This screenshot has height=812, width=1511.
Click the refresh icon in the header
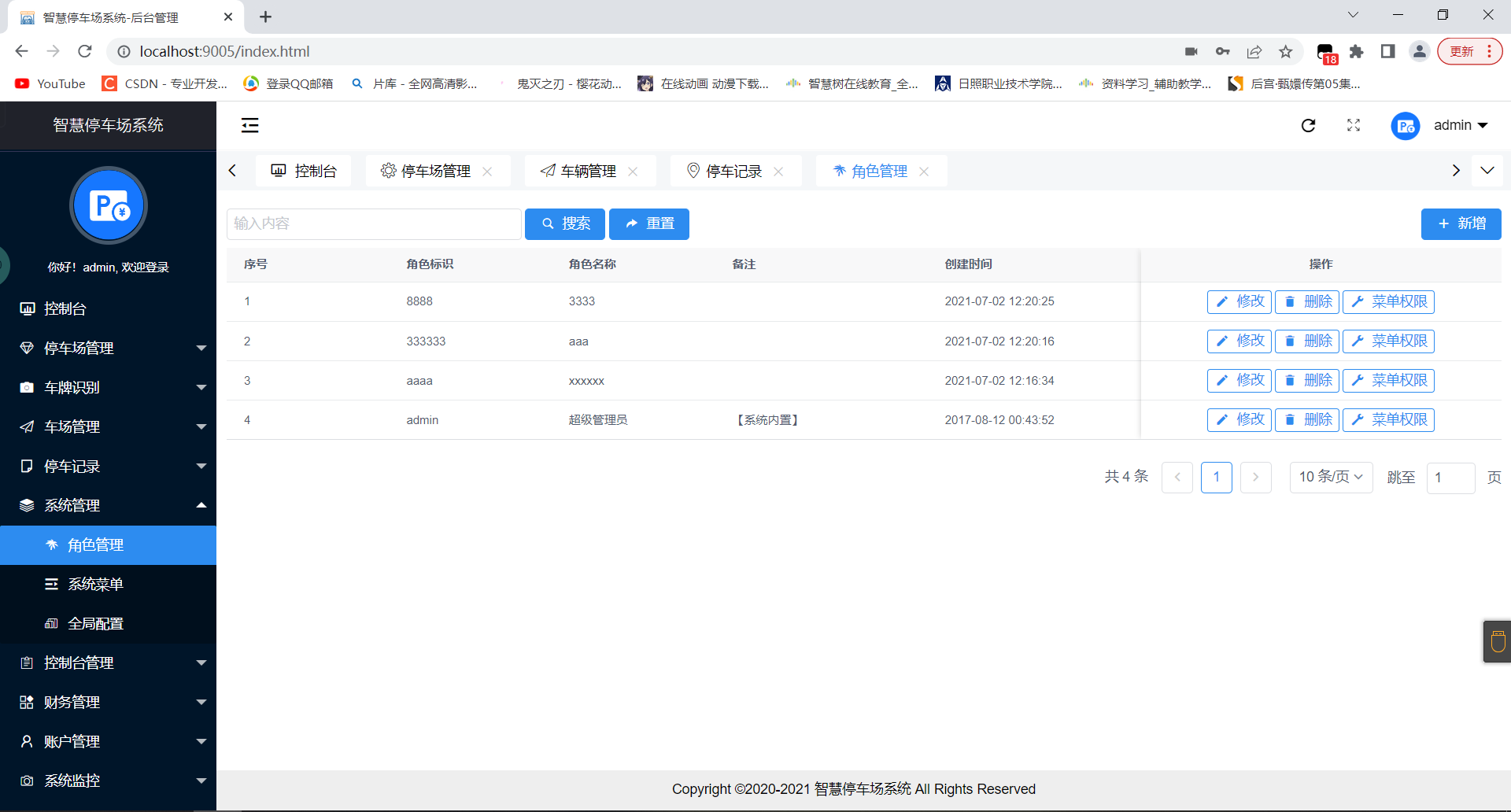pyautogui.click(x=1308, y=125)
